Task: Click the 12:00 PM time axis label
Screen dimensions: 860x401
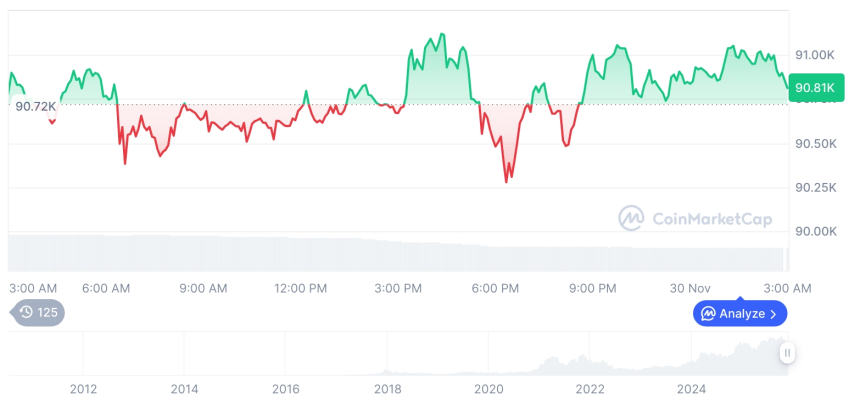Action: tap(301, 288)
